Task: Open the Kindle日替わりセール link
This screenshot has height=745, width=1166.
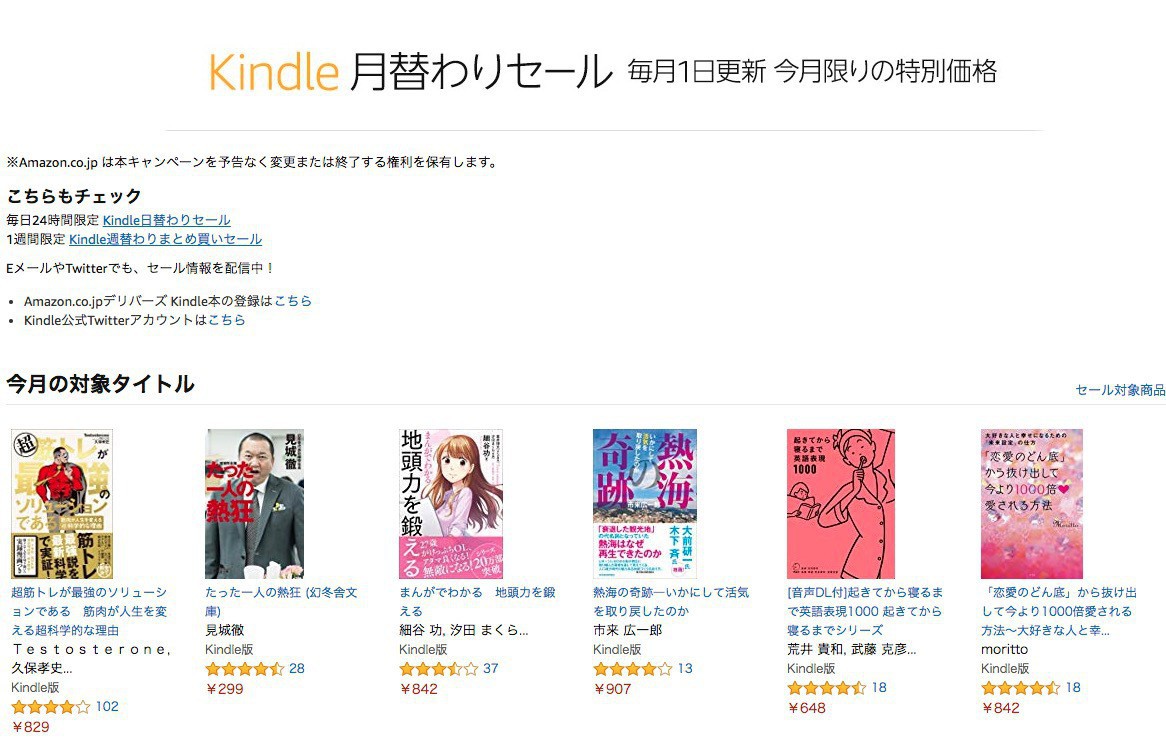Action: [x=167, y=220]
